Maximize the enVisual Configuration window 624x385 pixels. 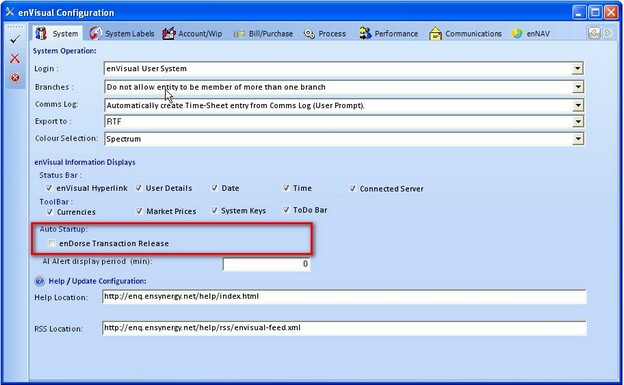(x=595, y=12)
